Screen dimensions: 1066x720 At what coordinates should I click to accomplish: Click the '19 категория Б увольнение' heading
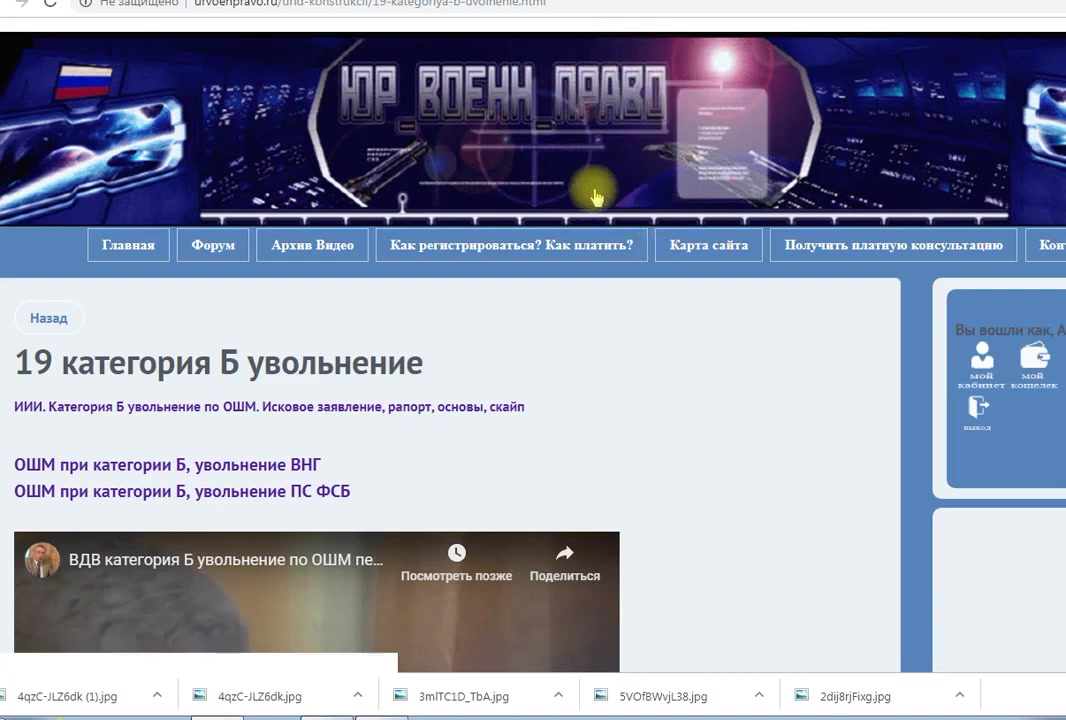(219, 362)
